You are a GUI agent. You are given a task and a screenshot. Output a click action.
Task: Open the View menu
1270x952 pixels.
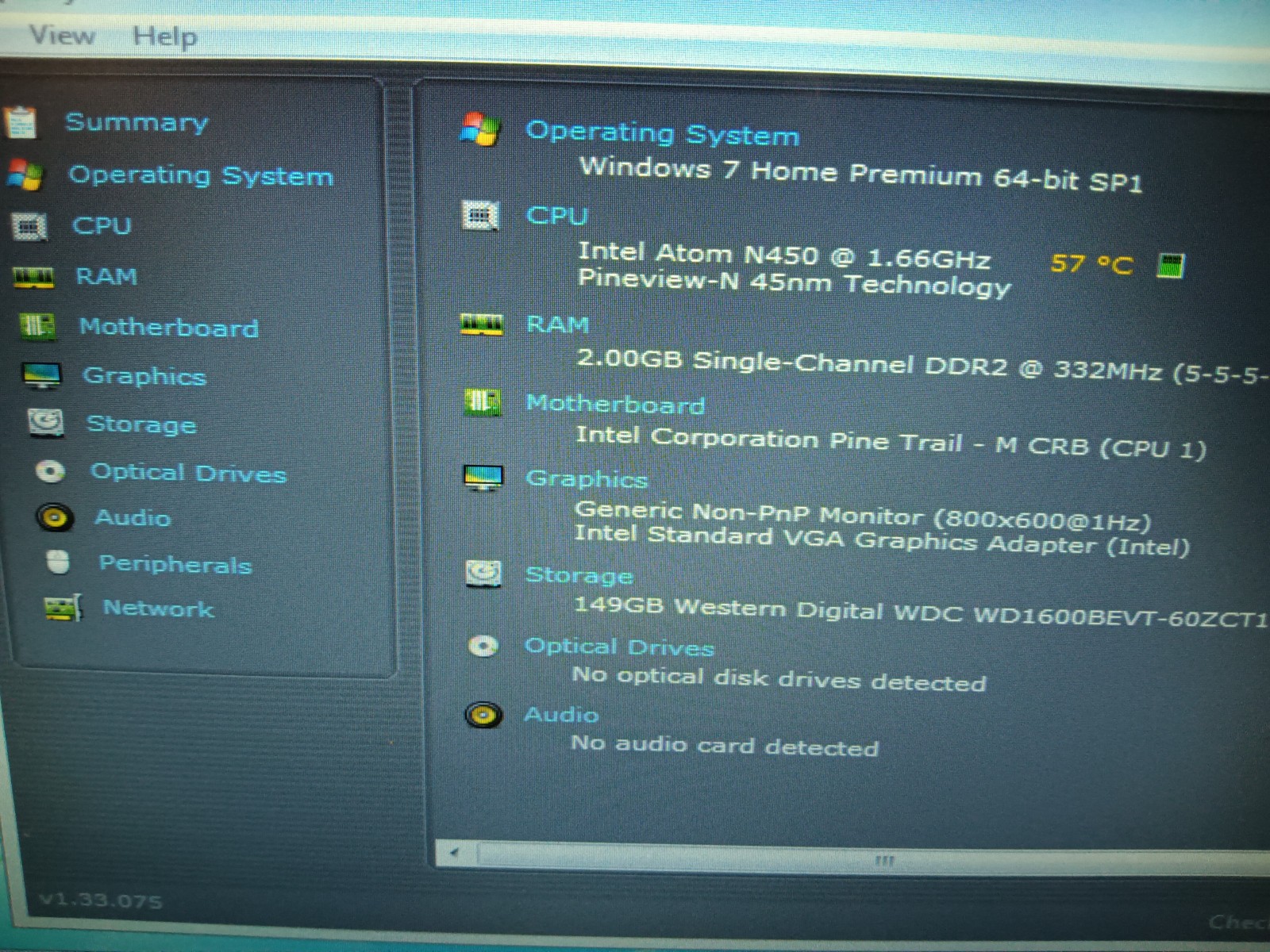click(x=62, y=36)
